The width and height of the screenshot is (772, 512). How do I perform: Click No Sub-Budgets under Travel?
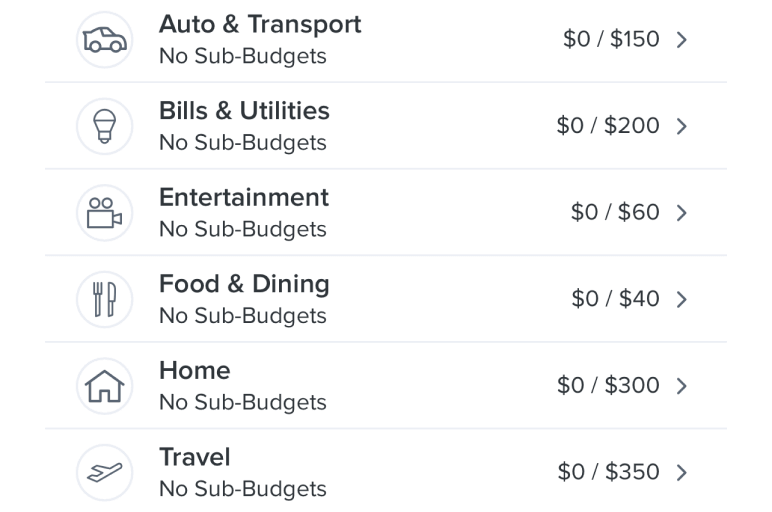pos(243,489)
